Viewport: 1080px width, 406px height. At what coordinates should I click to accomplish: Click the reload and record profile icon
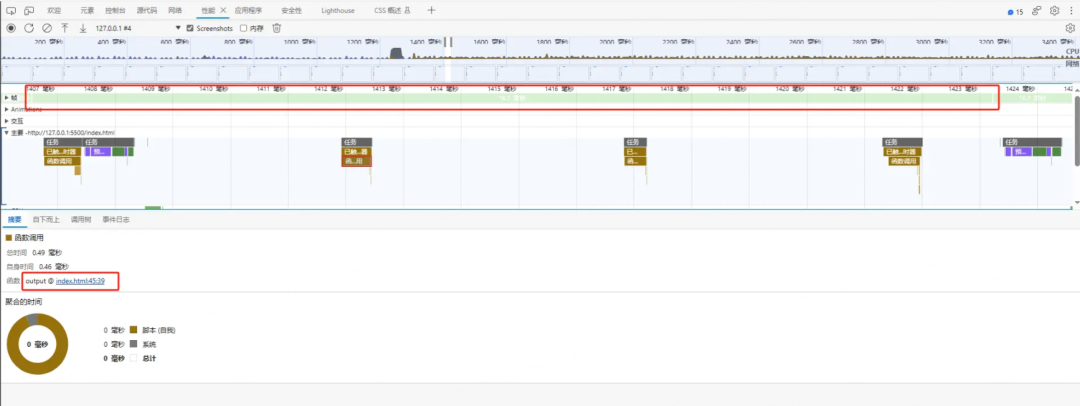coord(29,28)
